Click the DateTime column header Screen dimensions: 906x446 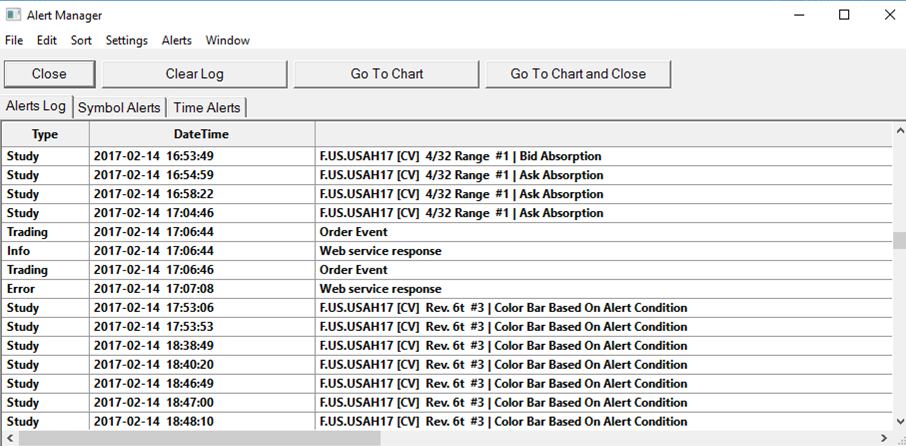201,134
